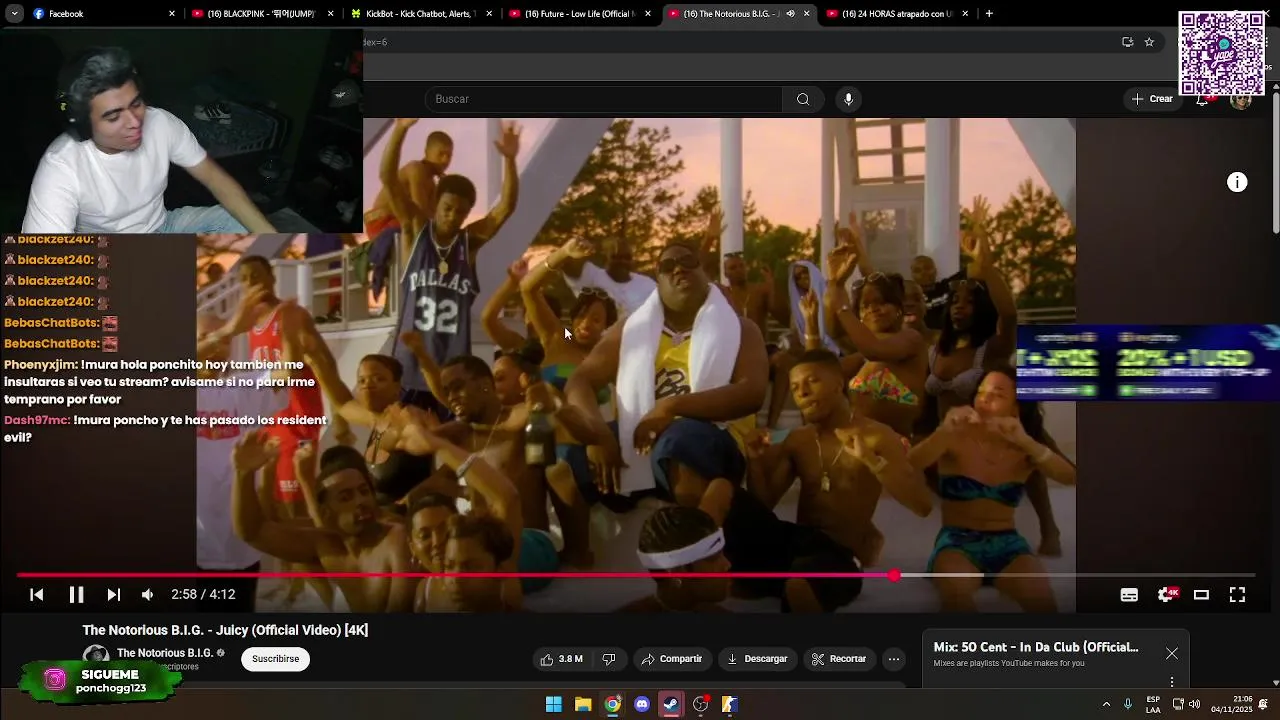Viewport: 1280px width, 720px height.
Task: Open player settings gear with 4K badge
Action: [1166, 594]
